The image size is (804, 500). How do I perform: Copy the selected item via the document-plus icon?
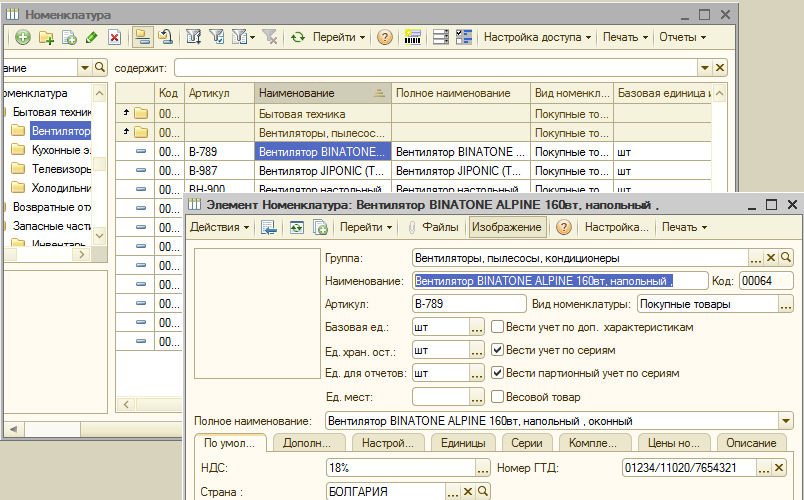[69, 37]
